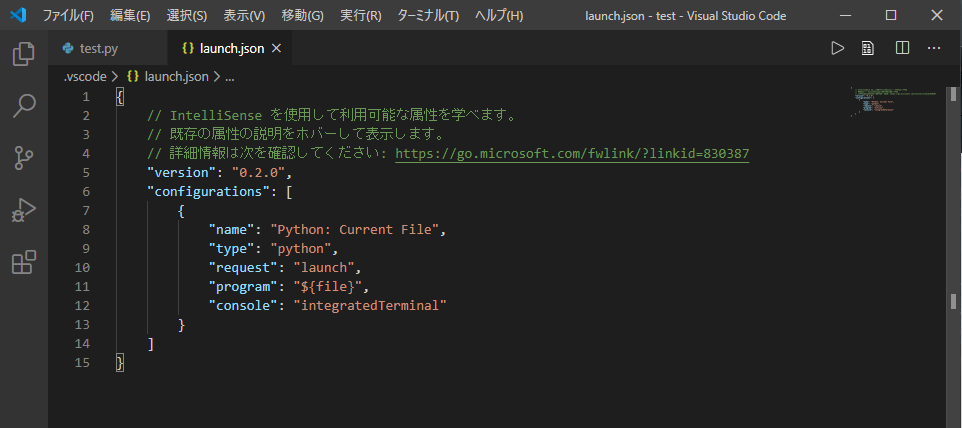Open the 編集(E) menu

130,16
